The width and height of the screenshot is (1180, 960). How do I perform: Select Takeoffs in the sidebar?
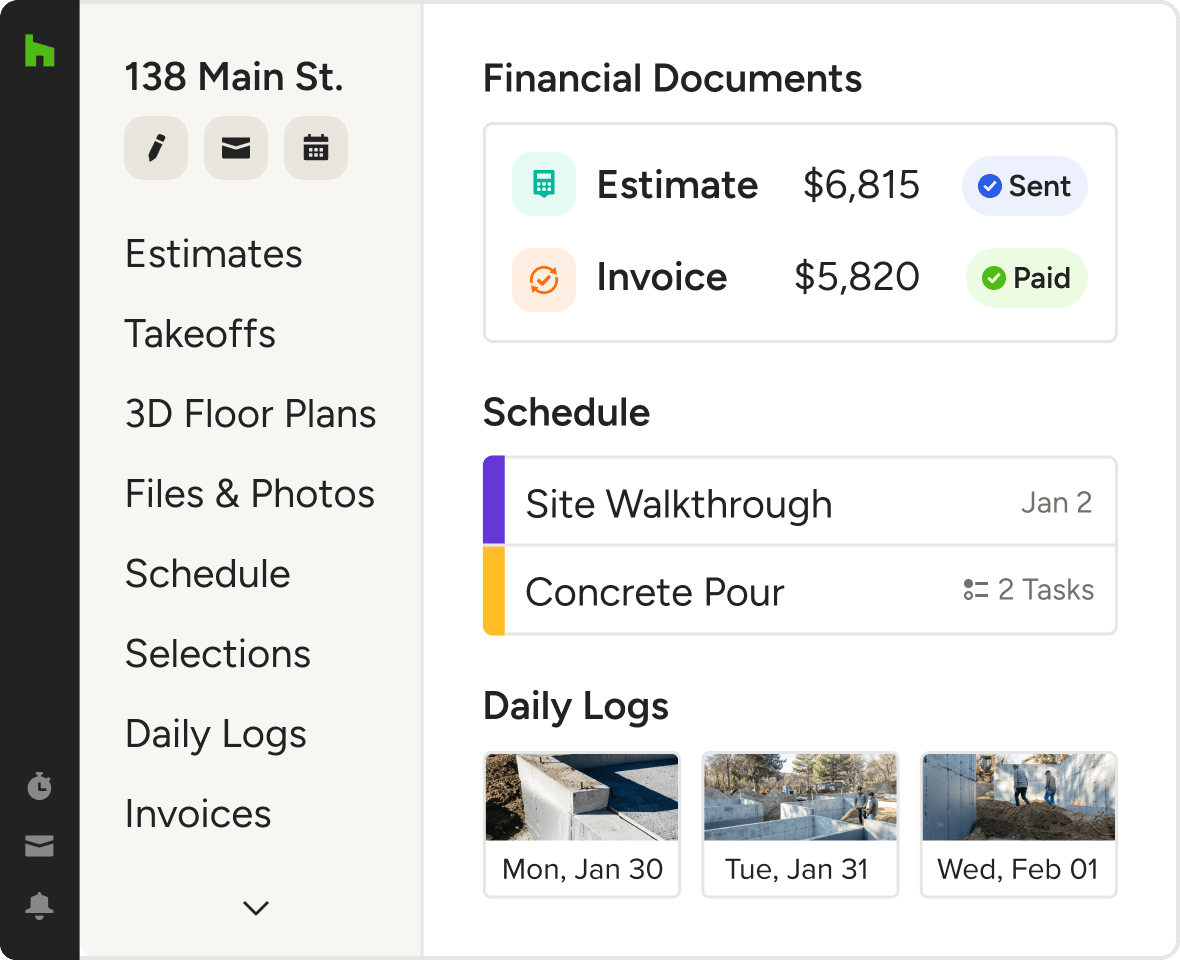point(200,334)
